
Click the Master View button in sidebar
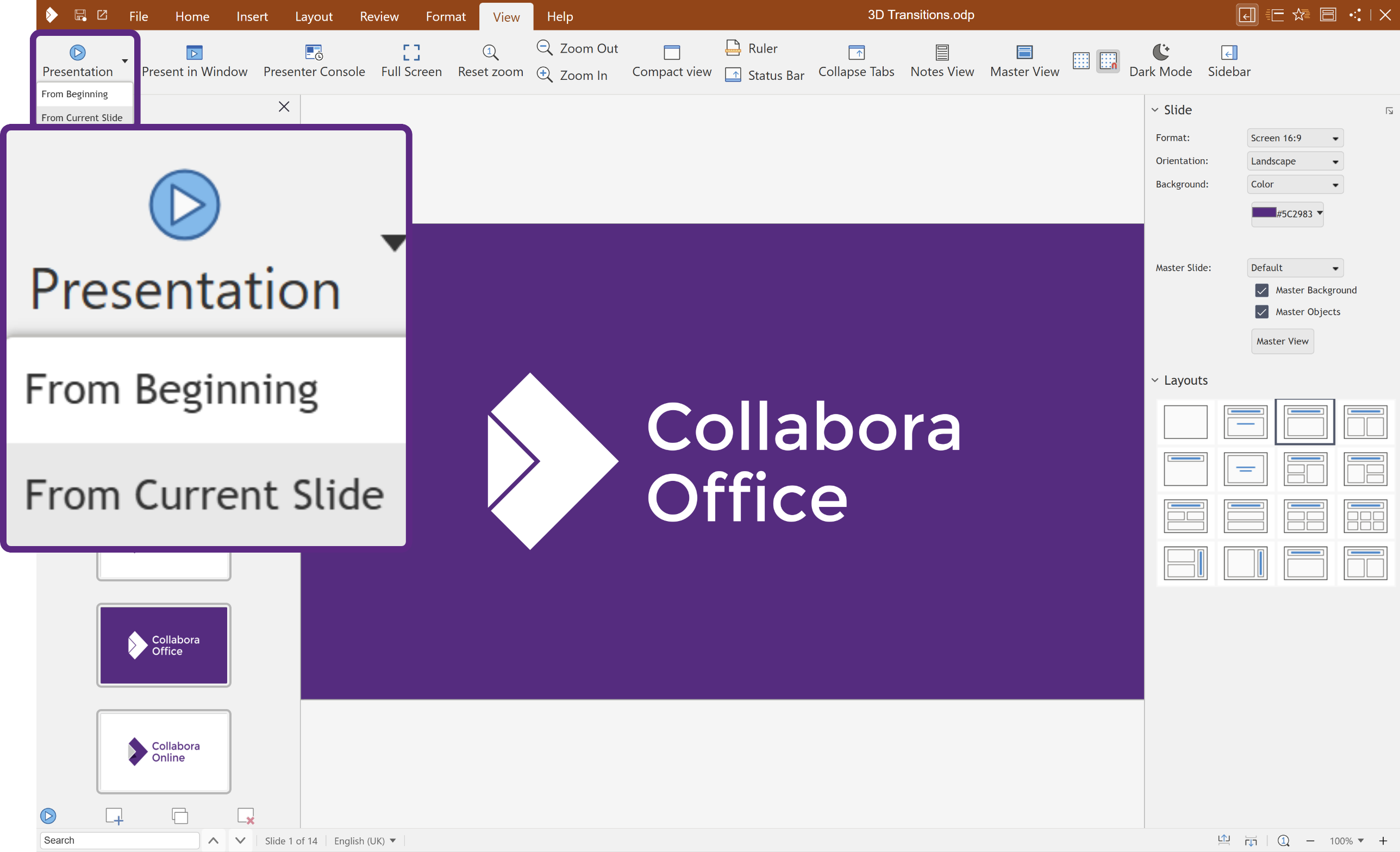[x=1282, y=341]
